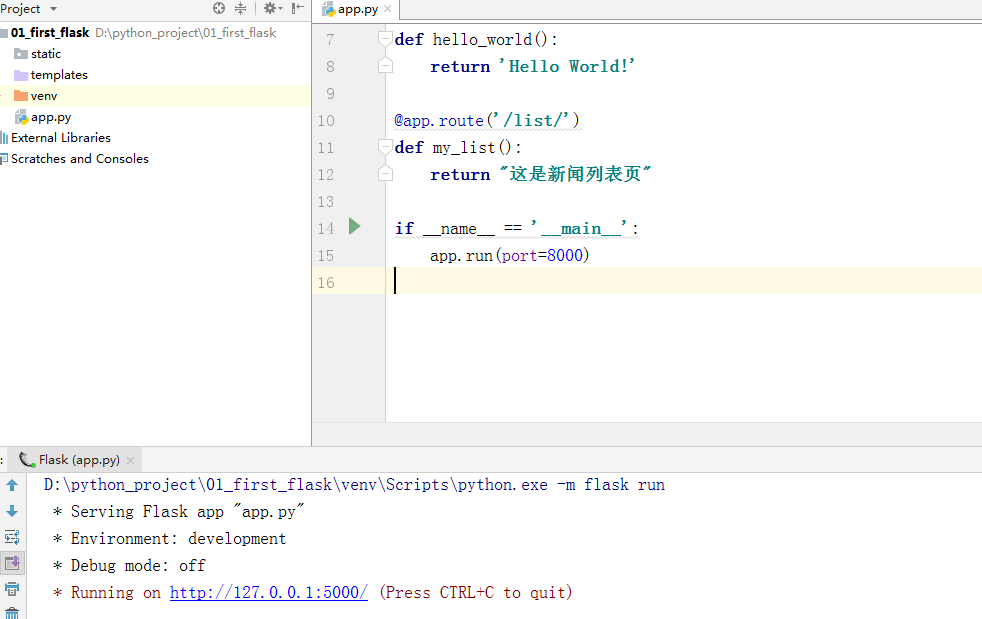Select the static folder
Screen dimensions: 982x619
pos(46,54)
